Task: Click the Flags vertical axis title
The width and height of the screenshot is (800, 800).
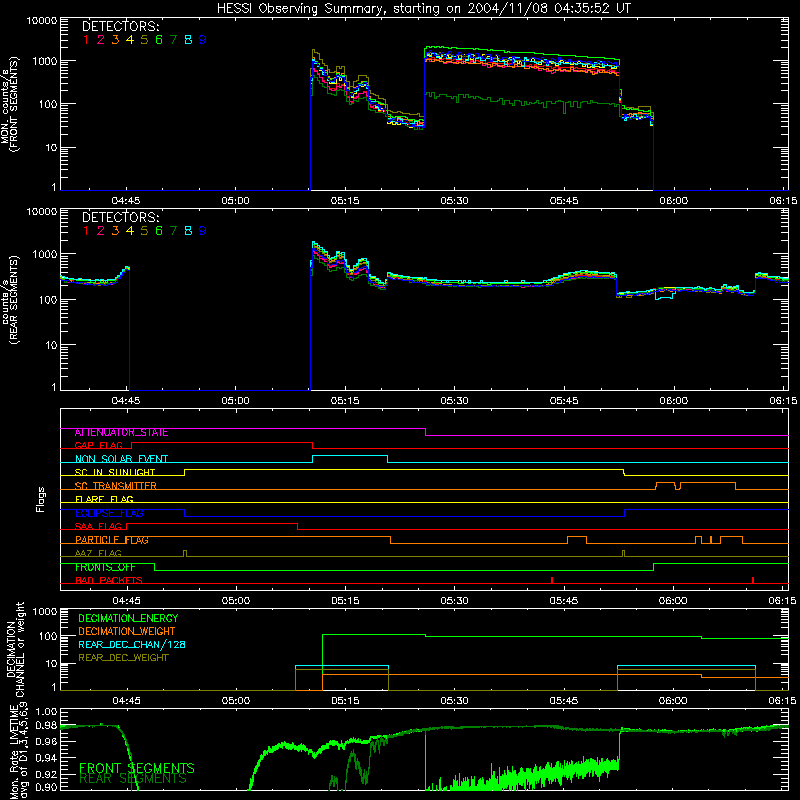Action: [40, 499]
